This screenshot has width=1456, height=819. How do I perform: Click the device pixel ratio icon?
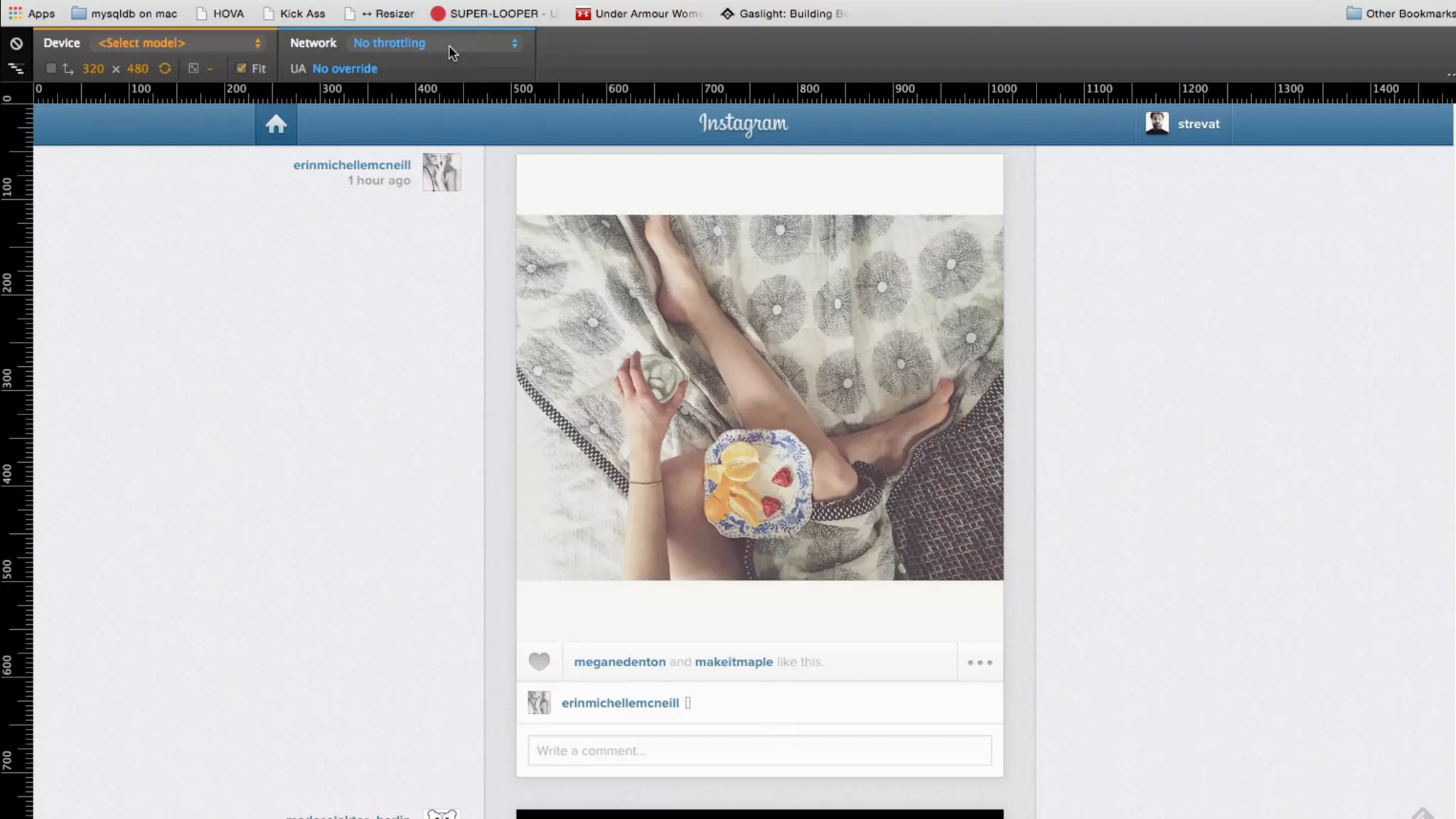tap(193, 68)
